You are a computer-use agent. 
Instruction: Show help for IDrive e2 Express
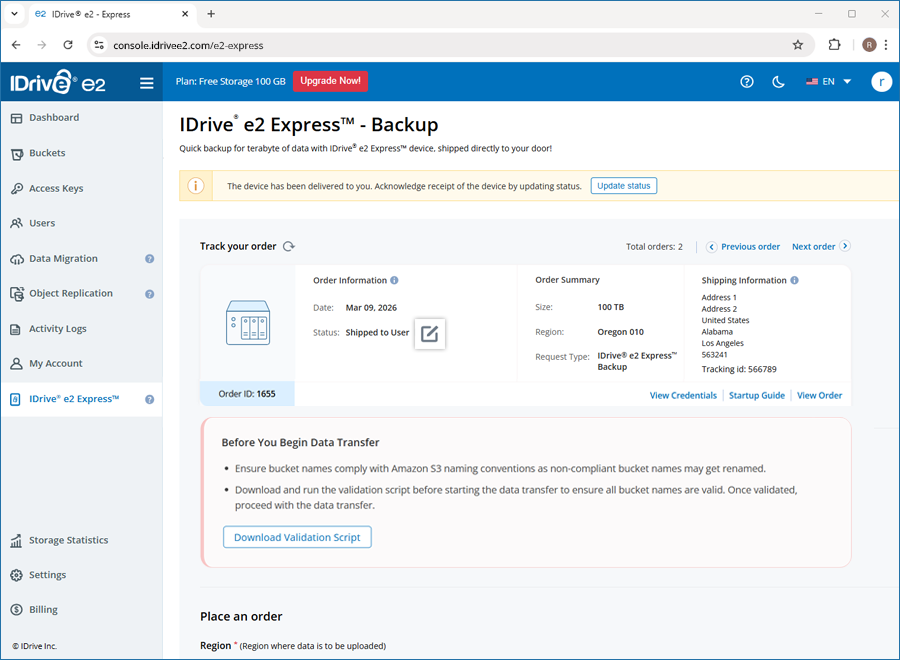(x=150, y=399)
